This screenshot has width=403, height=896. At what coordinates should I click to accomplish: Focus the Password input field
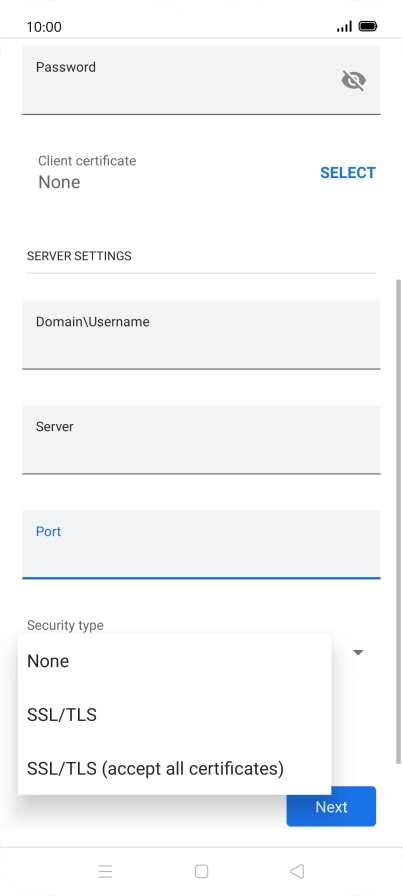(x=201, y=80)
